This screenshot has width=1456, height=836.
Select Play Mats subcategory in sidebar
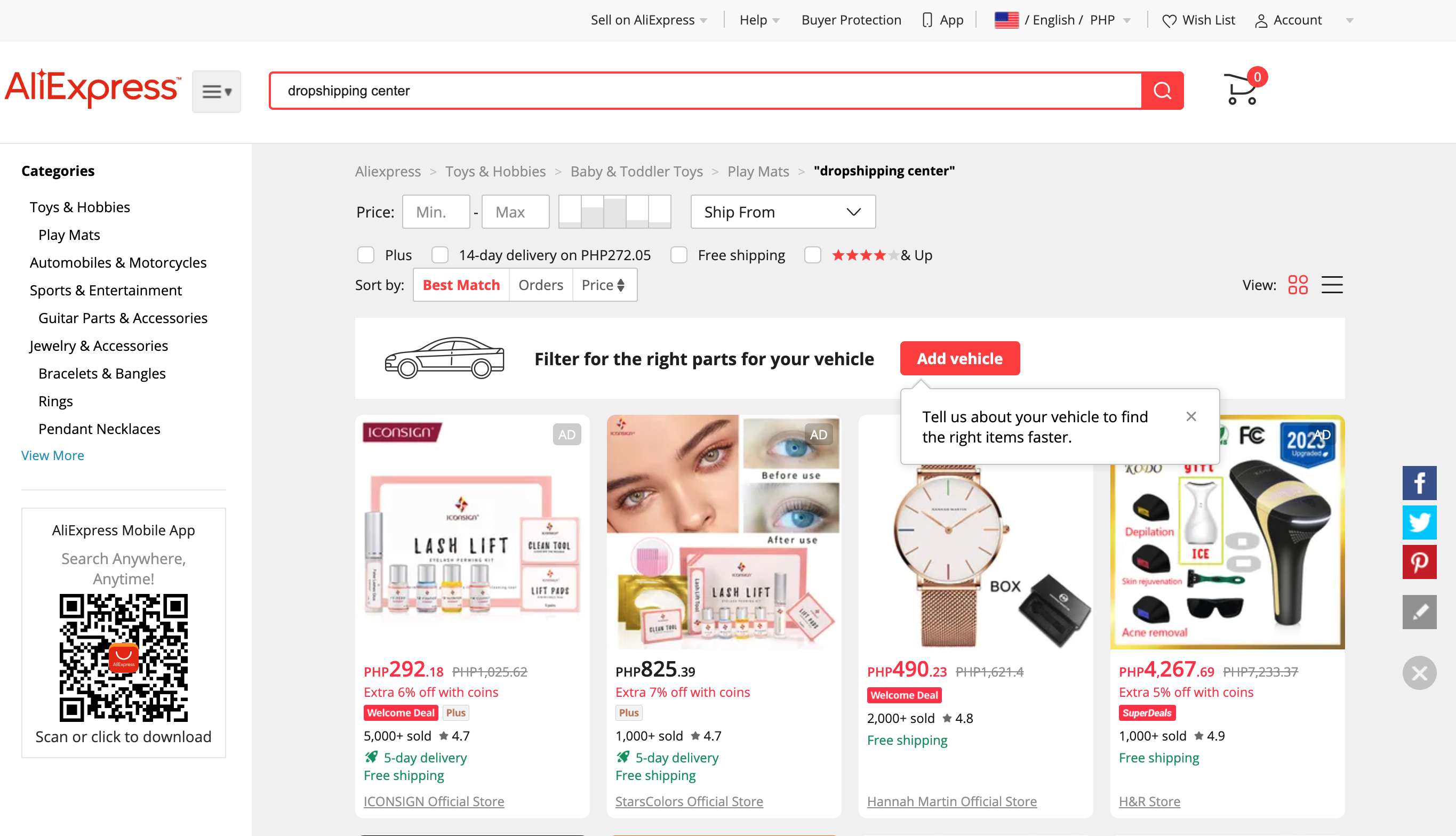[x=69, y=234]
